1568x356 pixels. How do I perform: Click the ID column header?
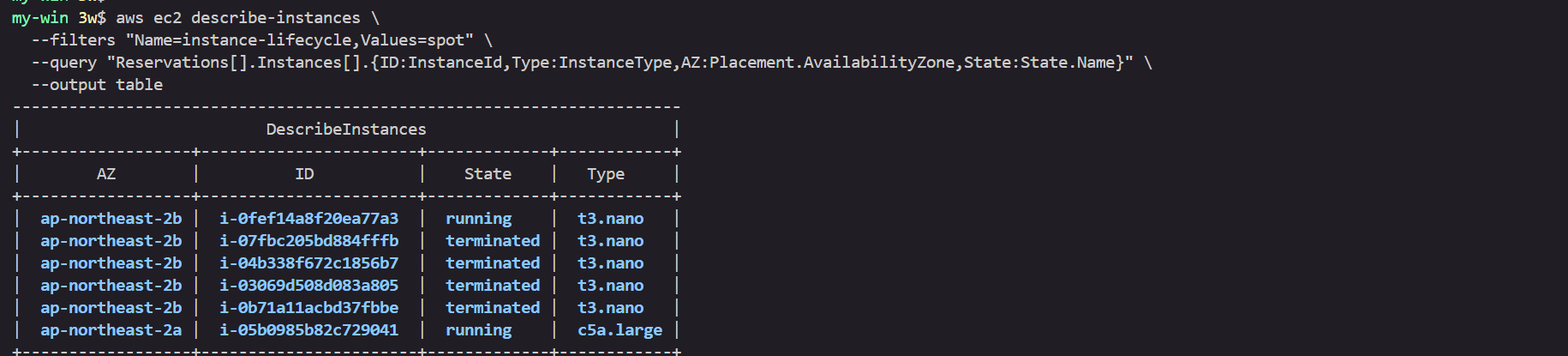click(304, 174)
